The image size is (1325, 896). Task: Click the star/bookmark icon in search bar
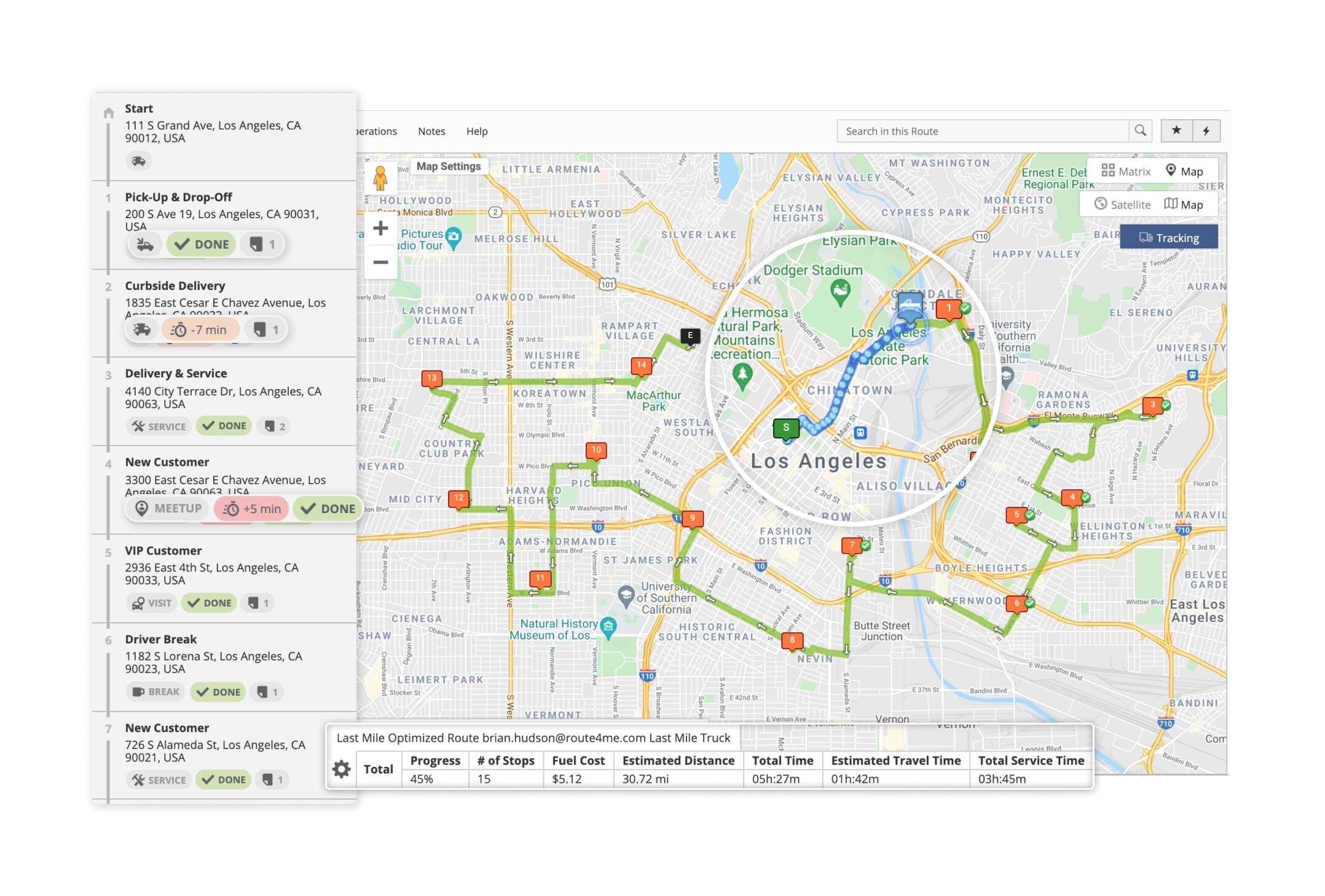click(x=1176, y=130)
